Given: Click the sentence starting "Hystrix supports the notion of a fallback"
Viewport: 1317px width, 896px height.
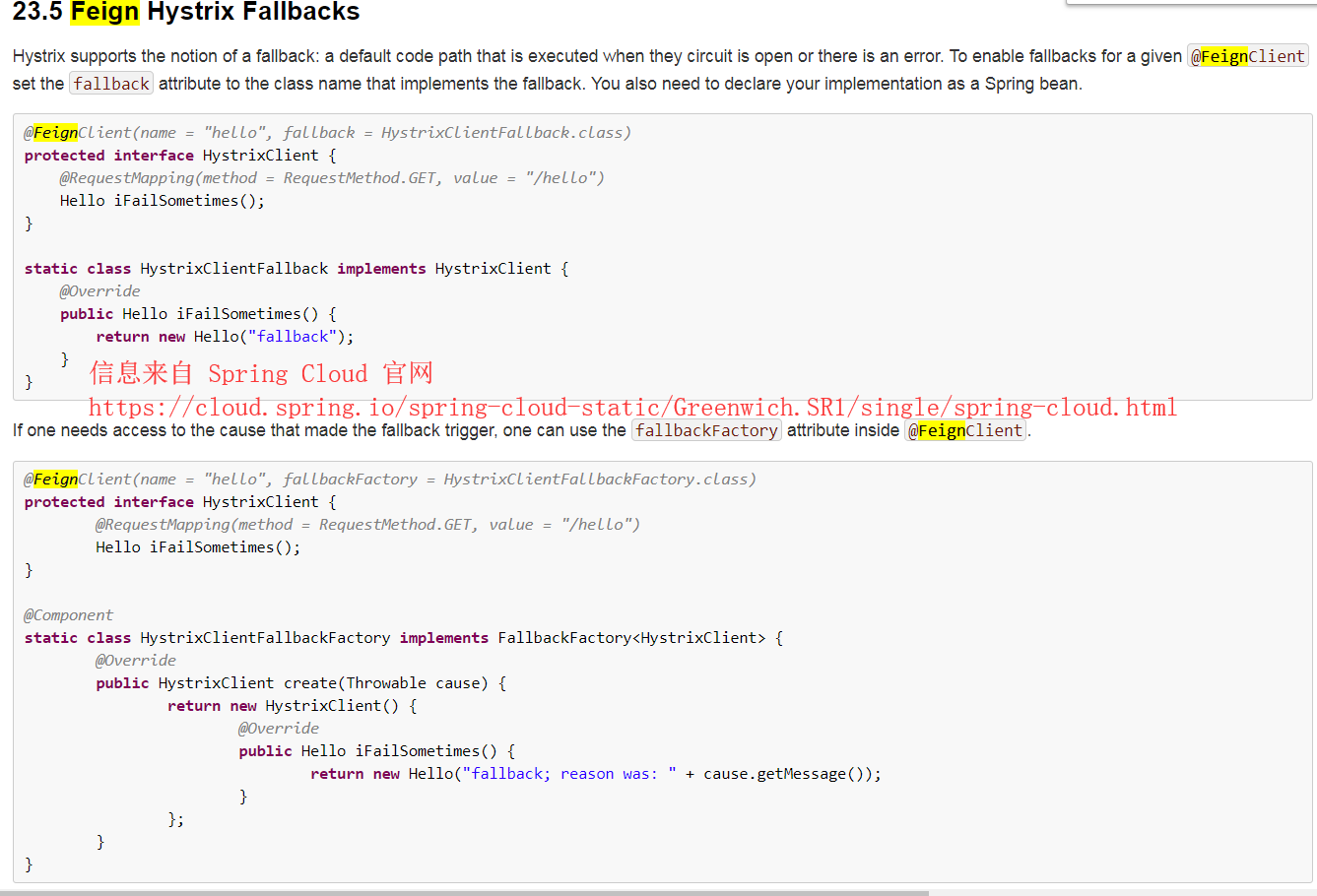Looking at the screenshot, I should [478, 56].
